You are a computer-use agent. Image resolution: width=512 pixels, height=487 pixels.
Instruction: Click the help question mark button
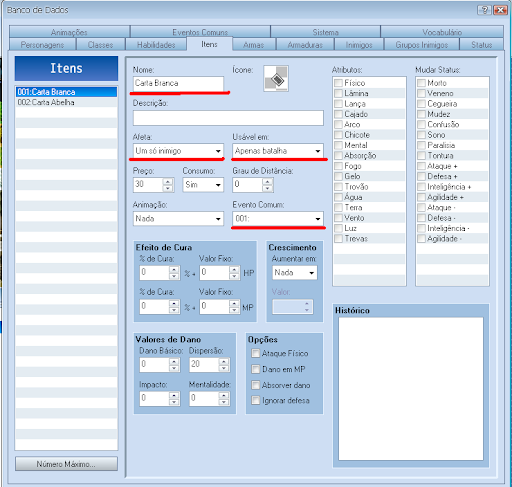coord(484,10)
